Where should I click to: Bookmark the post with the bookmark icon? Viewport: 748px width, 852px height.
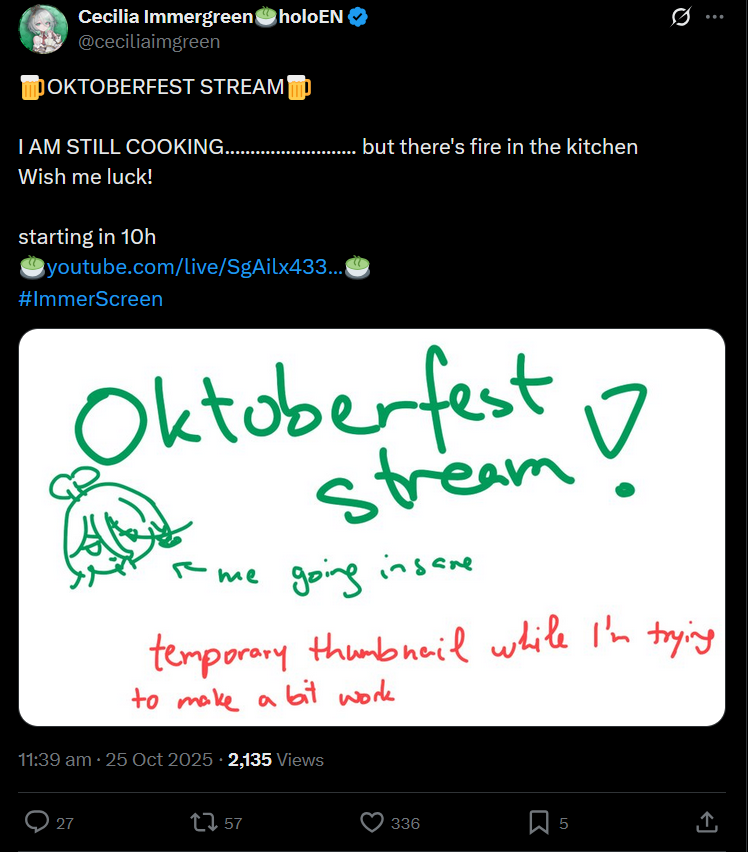coord(539,822)
